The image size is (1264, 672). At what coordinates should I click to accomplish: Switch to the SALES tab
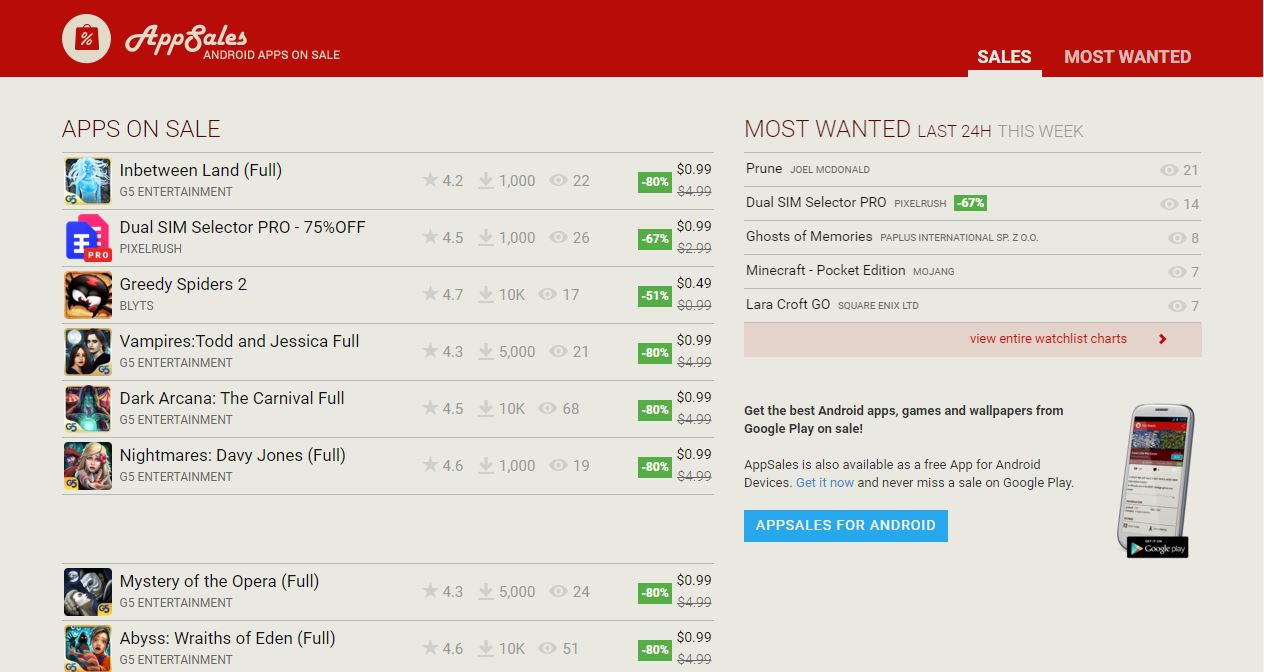click(x=1004, y=57)
